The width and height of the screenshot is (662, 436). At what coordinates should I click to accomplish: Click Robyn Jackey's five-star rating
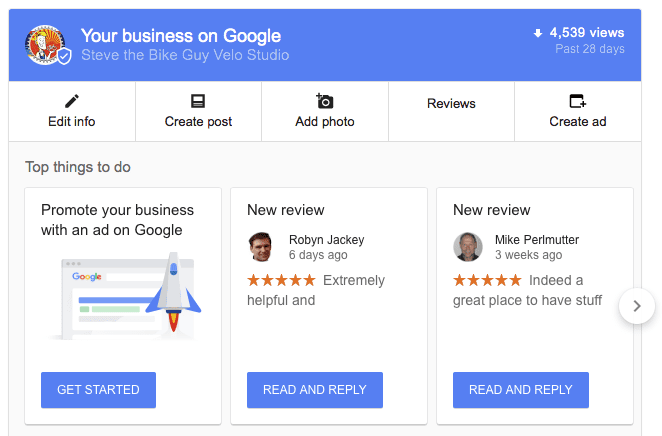click(x=281, y=280)
